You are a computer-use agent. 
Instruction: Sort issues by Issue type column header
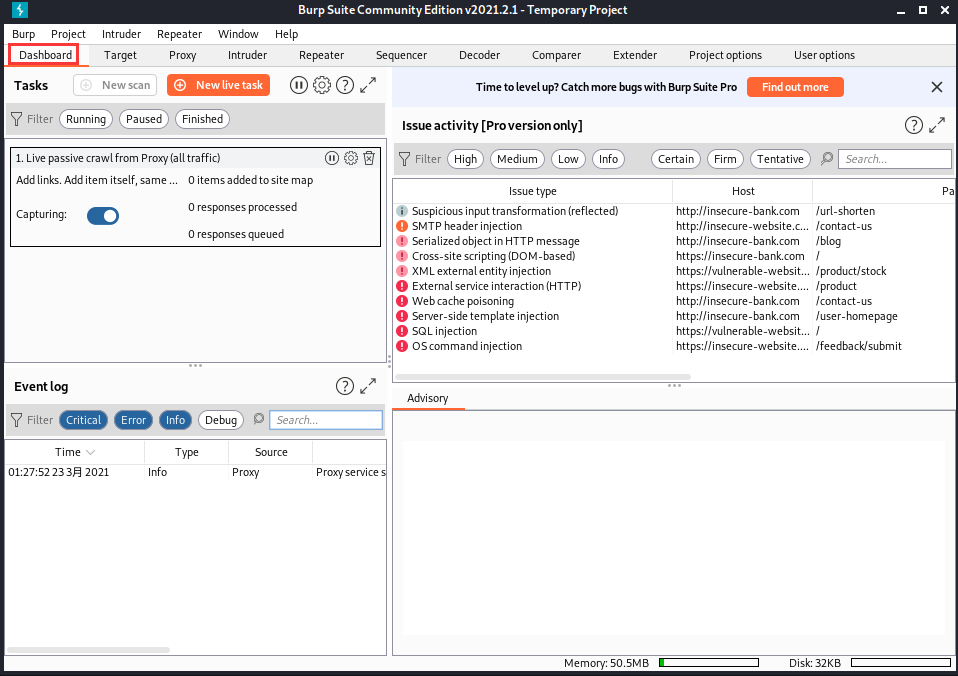pos(533,191)
